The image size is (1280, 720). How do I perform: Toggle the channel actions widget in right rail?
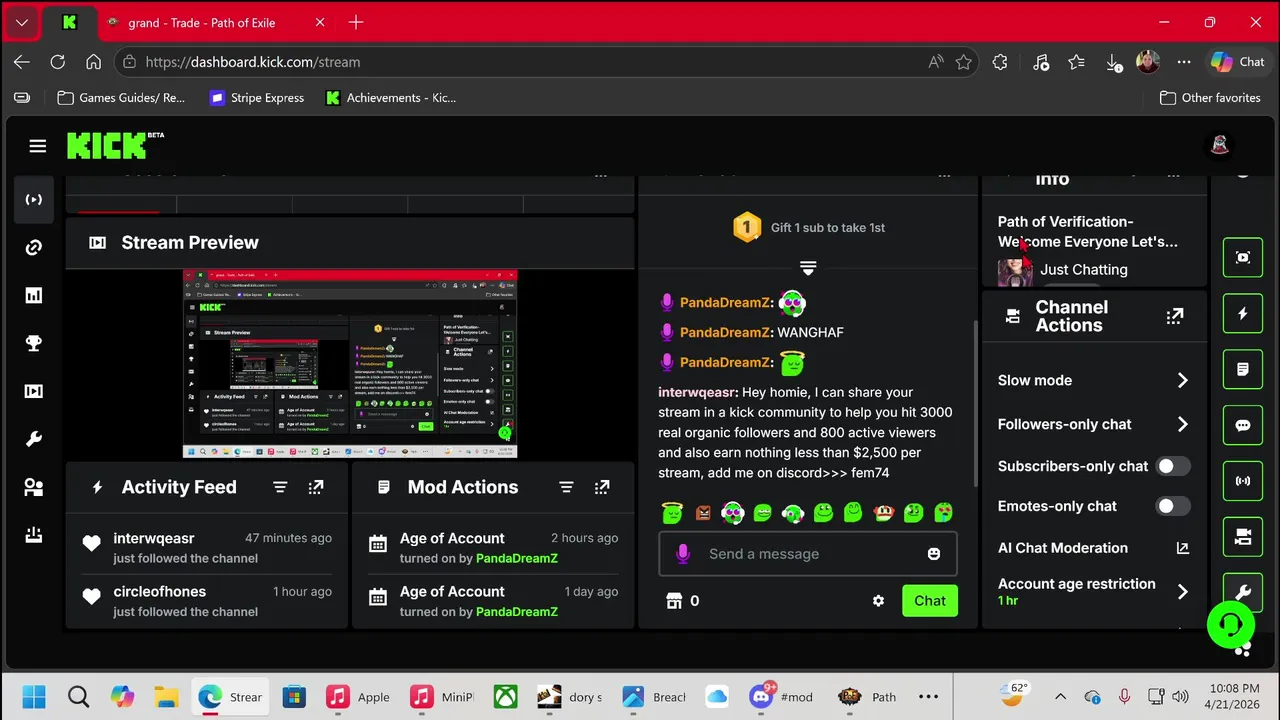(1243, 537)
